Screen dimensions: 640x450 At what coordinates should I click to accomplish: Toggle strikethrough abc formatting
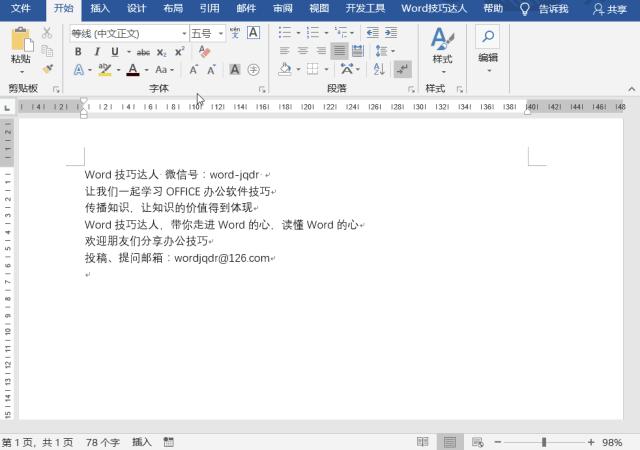143,52
